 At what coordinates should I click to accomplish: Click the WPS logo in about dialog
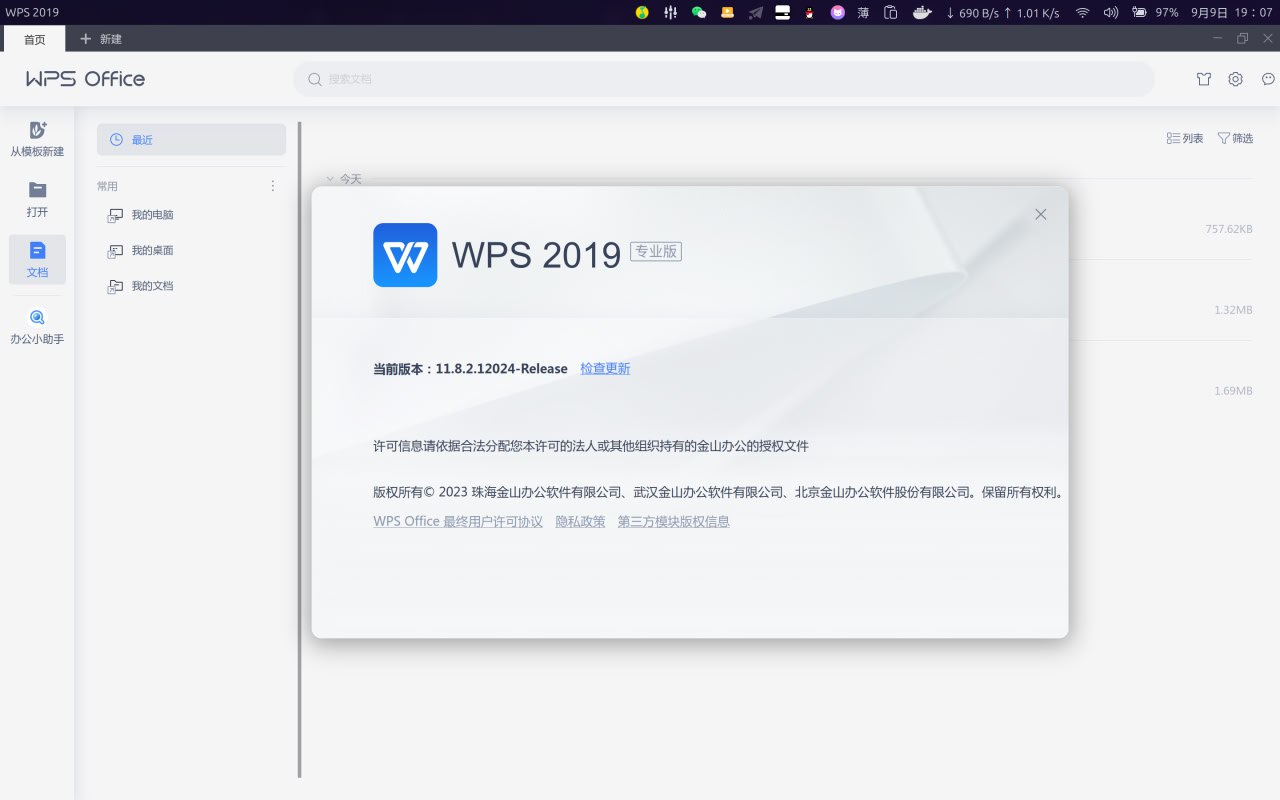405,255
